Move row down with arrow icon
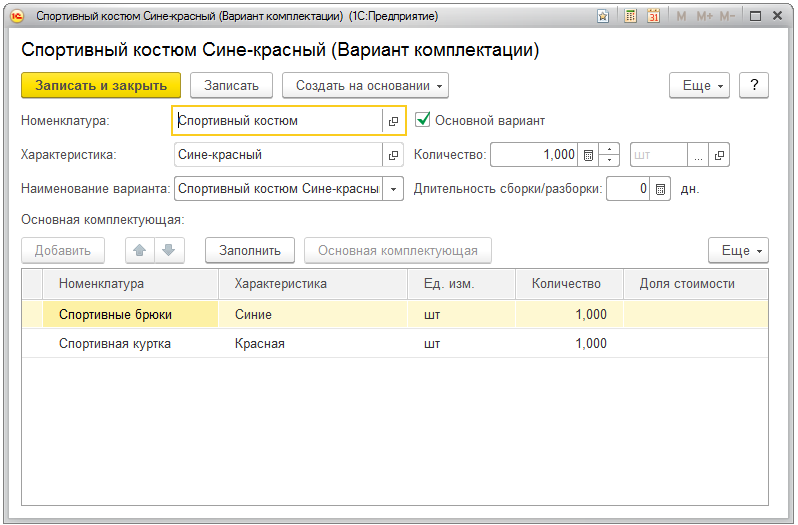This screenshot has width=798, height=525. click(169, 250)
